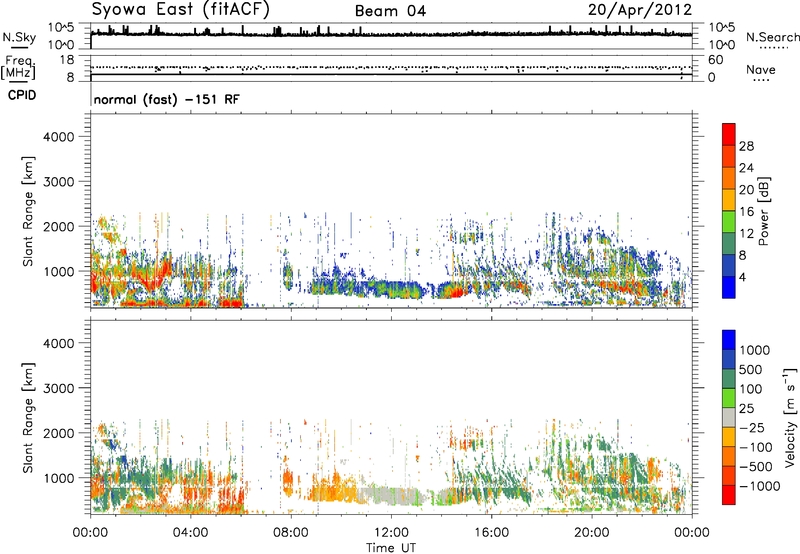800x554 pixels.
Task: Click the "16:00" time axis label
Action: click(491, 533)
